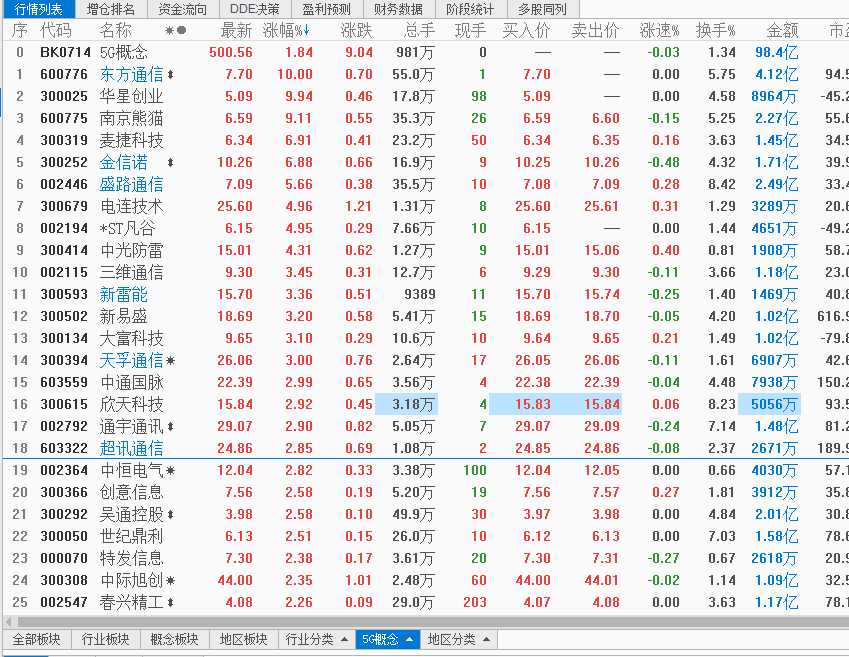849x657 pixels.
Task: Select the stock name *ST凡谷
Action: tap(128, 229)
